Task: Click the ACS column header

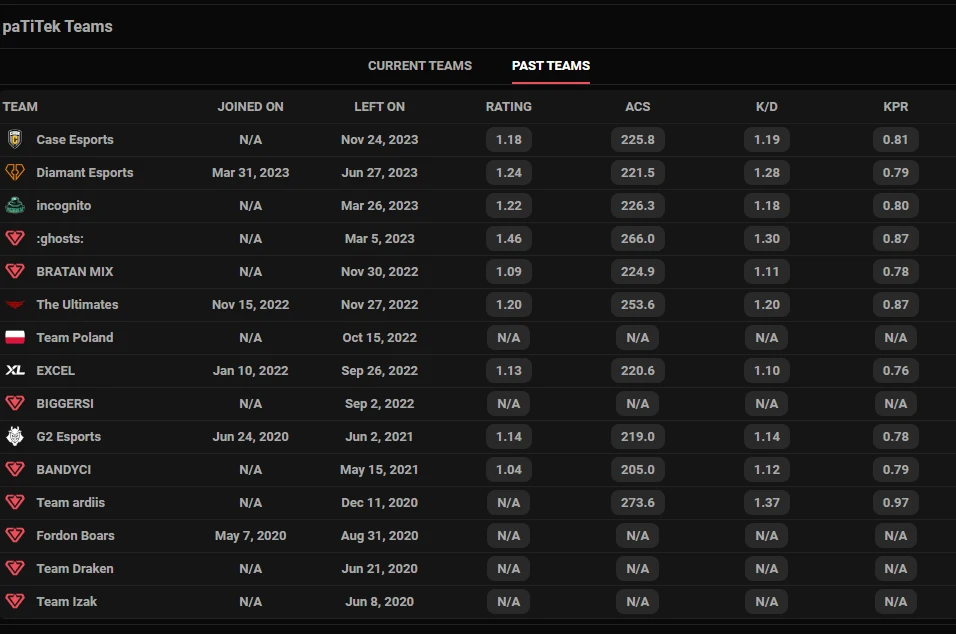Action: tap(638, 107)
